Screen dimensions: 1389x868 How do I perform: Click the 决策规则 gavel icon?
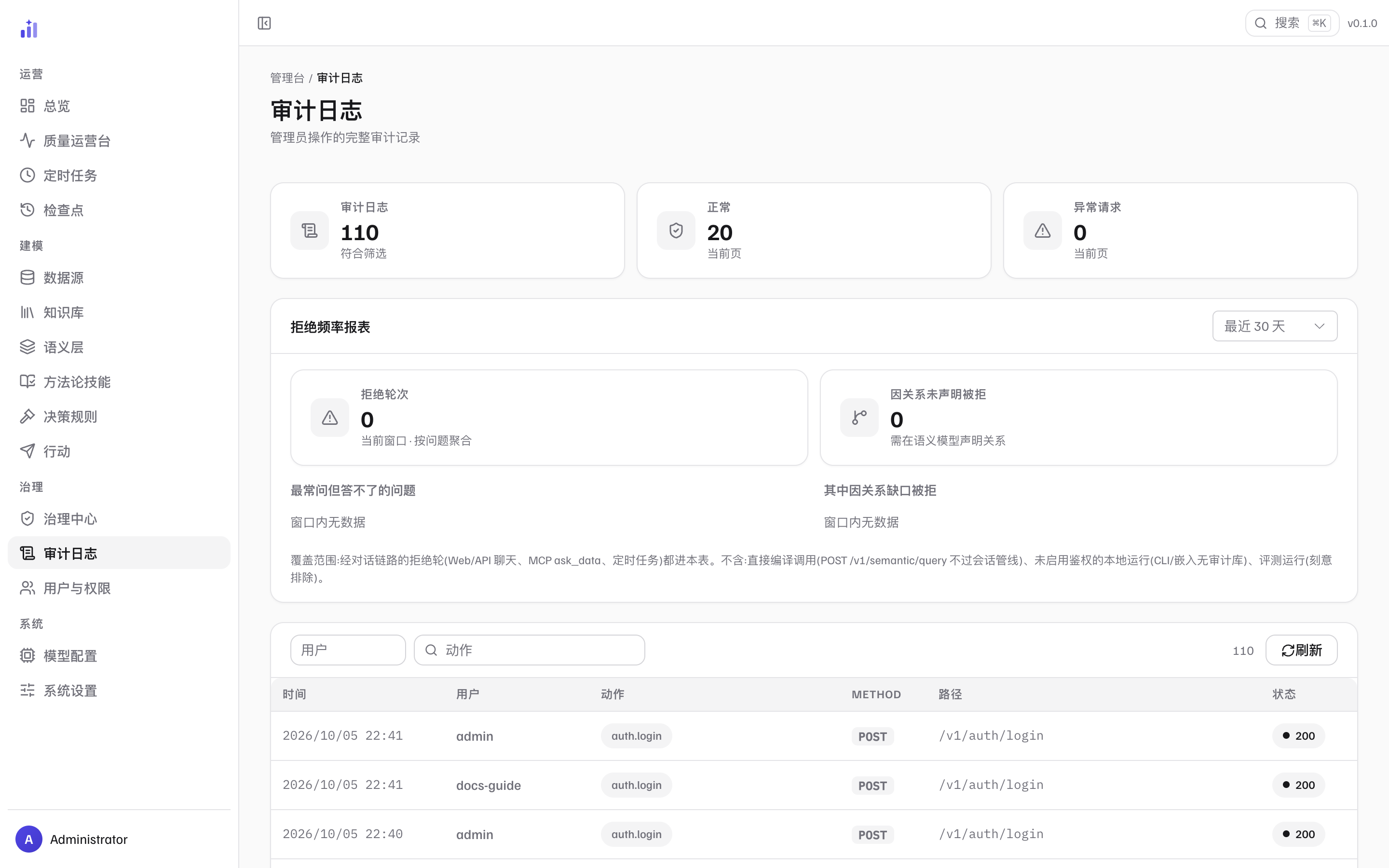(27, 417)
